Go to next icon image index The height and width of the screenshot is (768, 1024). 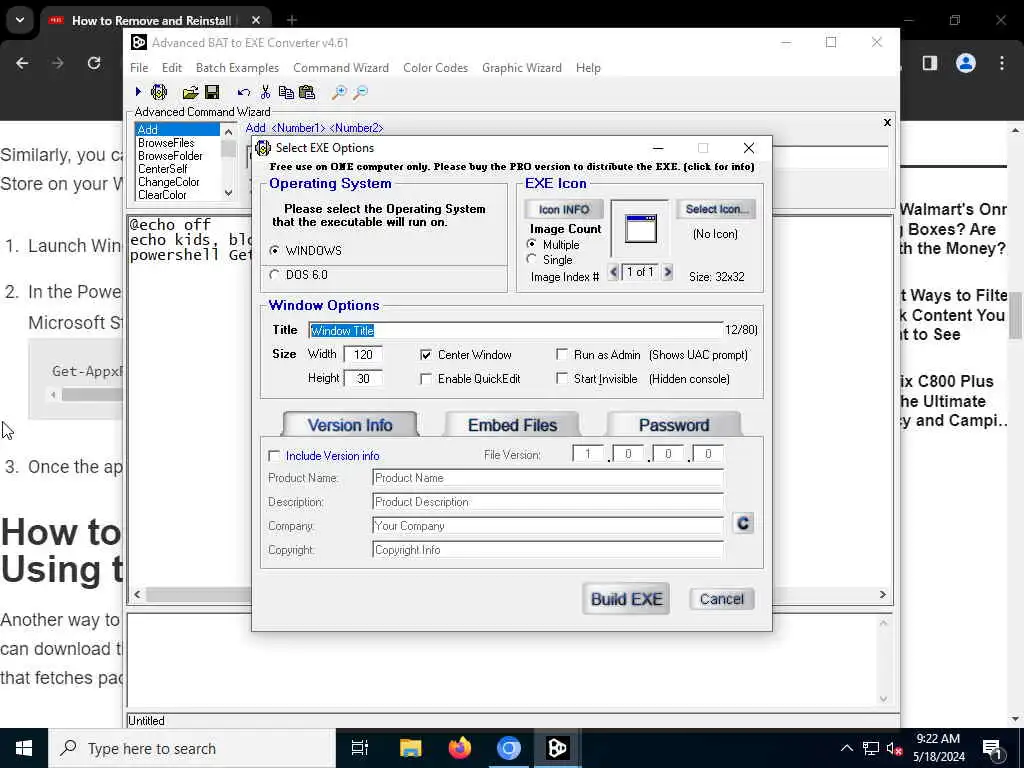point(667,272)
